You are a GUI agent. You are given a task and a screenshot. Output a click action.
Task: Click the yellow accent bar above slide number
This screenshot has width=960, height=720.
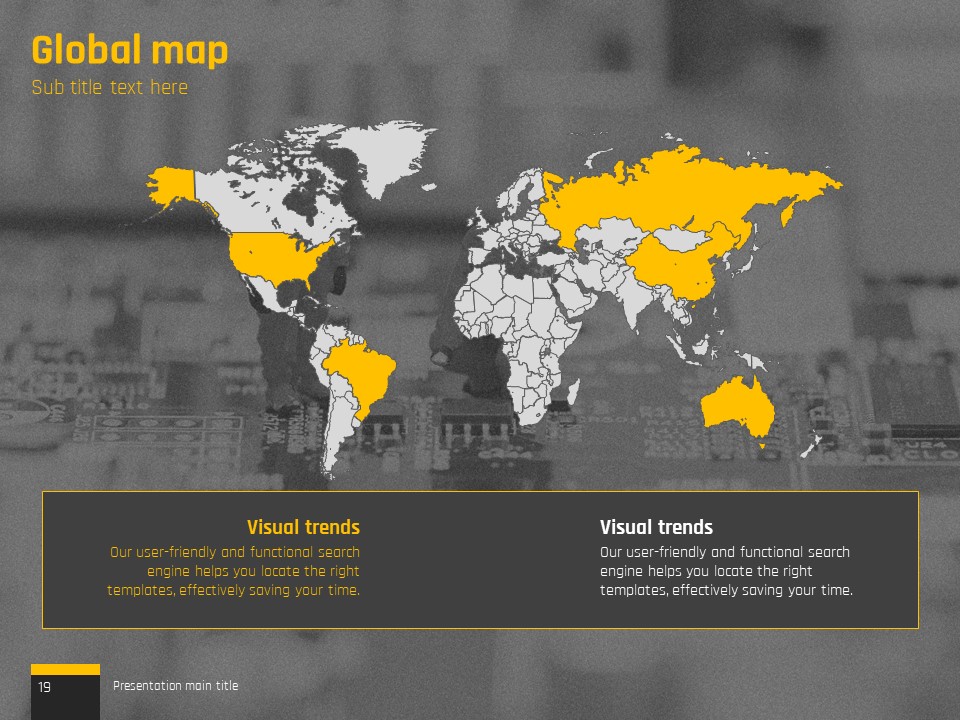click(x=65, y=669)
